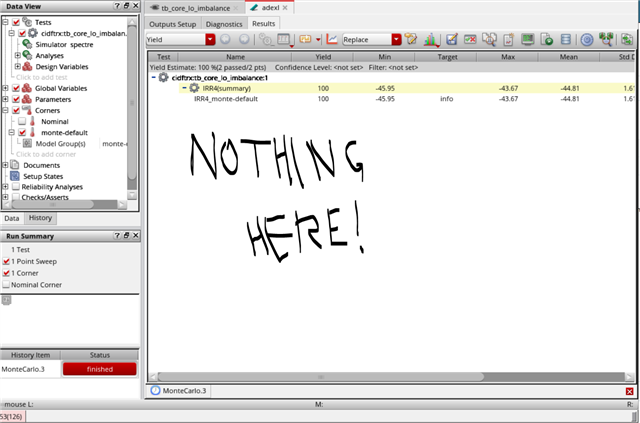Click the red finished status button
The height and width of the screenshot is (423, 640).
point(99,369)
